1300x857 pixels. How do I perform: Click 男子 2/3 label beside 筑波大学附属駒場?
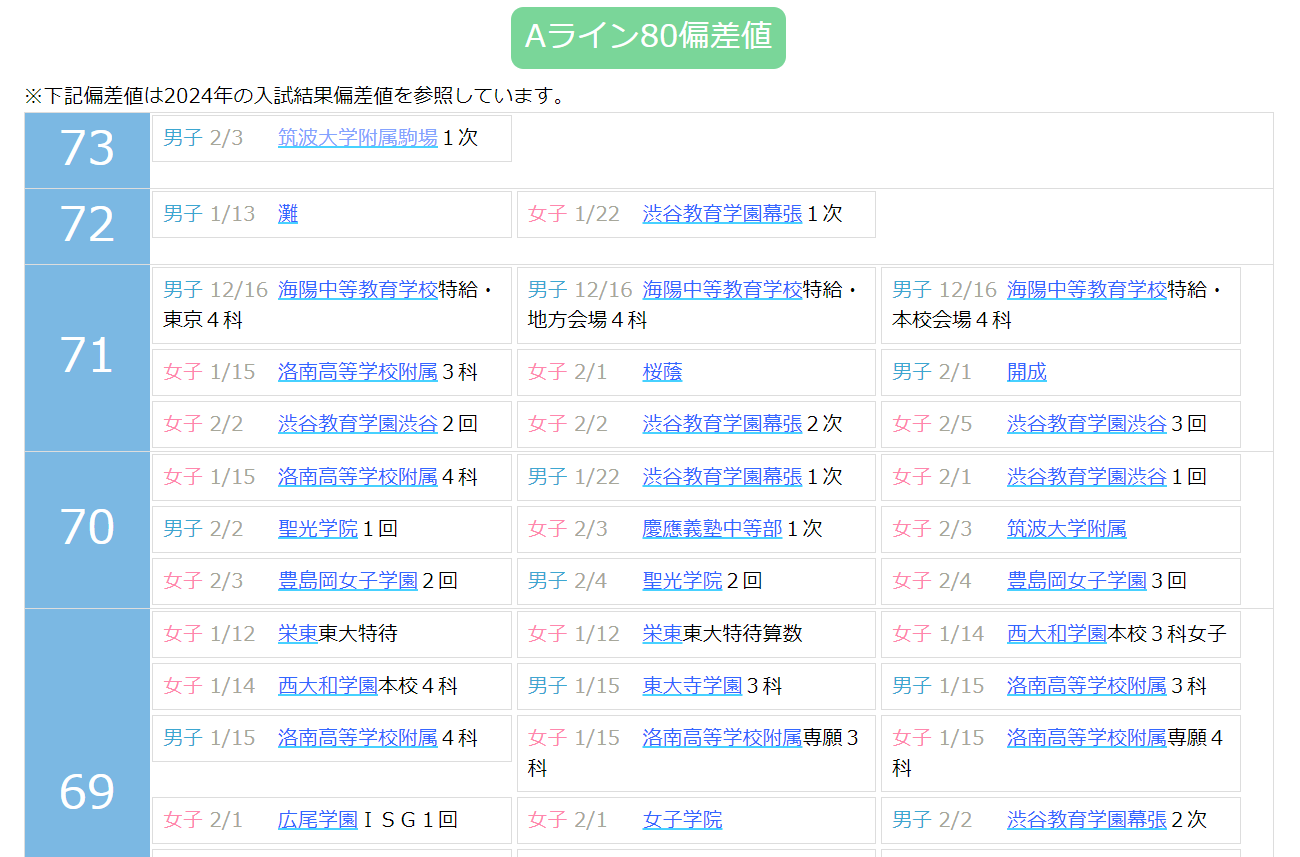[x=204, y=138]
